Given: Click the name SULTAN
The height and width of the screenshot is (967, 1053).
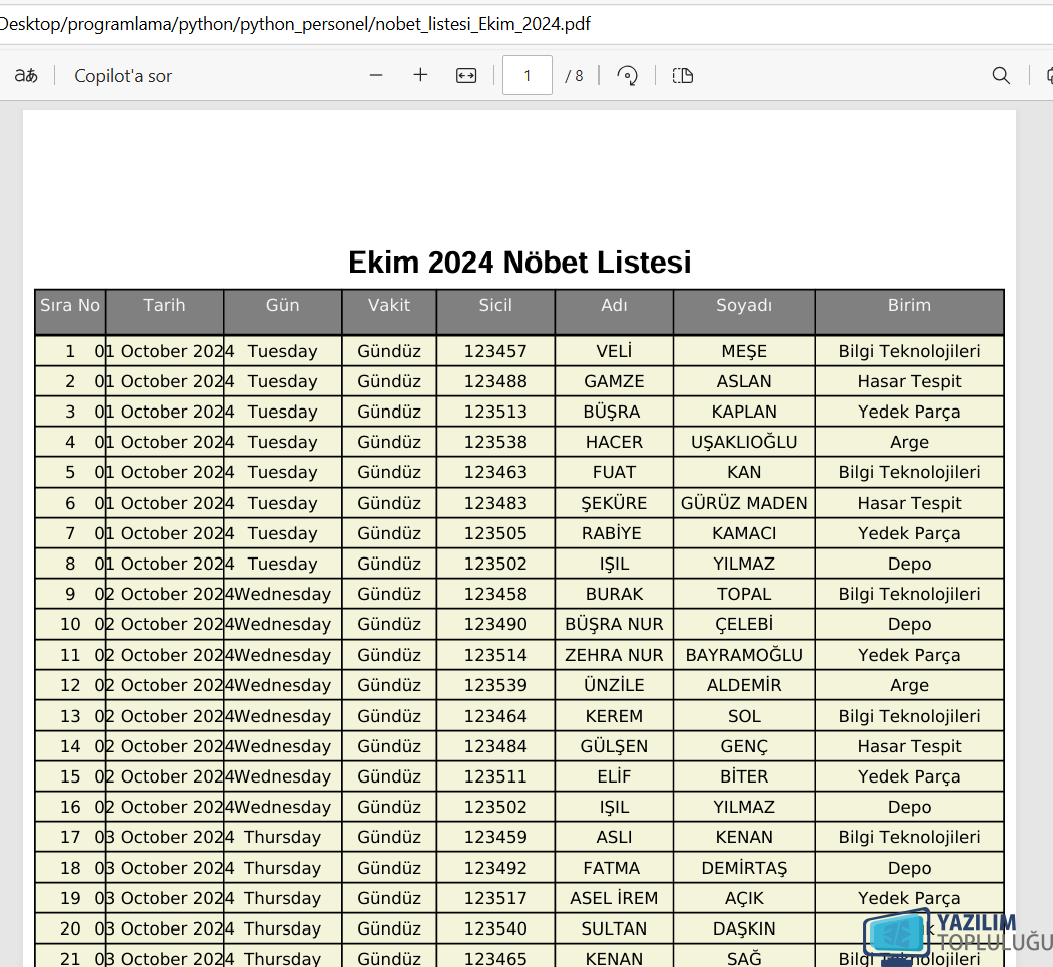Looking at the screenshot, I should coord(614,929).
